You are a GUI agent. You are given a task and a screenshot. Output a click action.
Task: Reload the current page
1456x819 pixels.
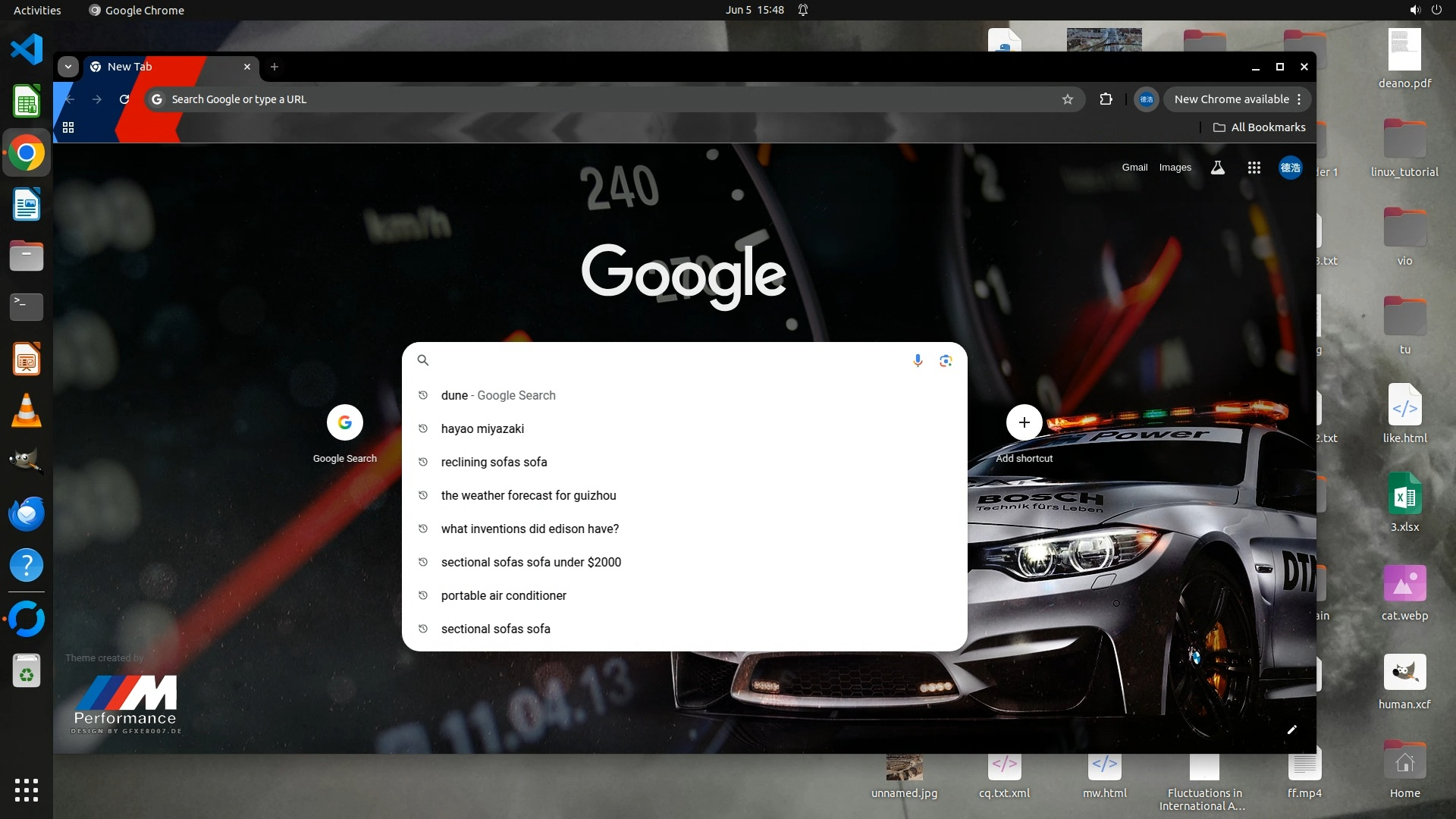[x=124, y=99]
